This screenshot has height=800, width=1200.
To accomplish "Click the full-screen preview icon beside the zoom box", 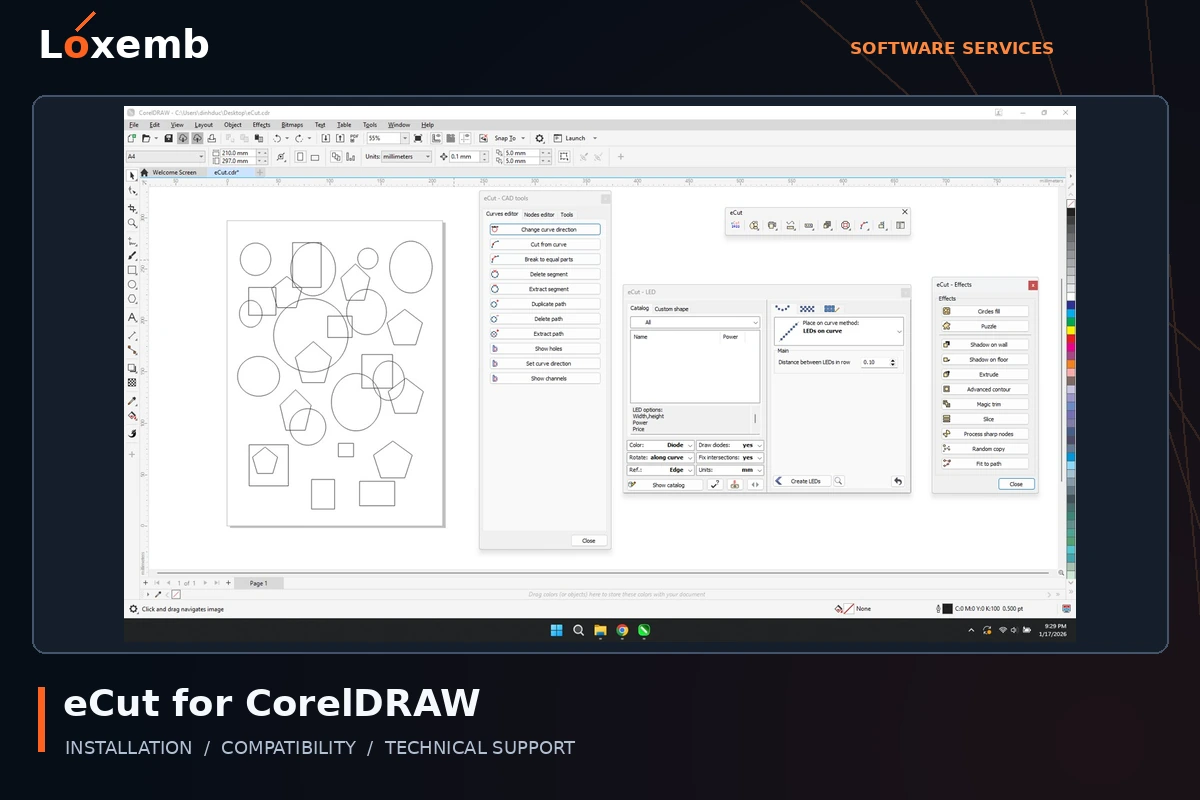I will (418, 138).
